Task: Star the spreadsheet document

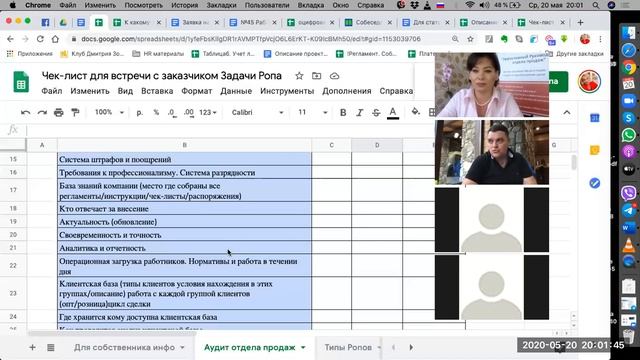Action: [299, 76]
